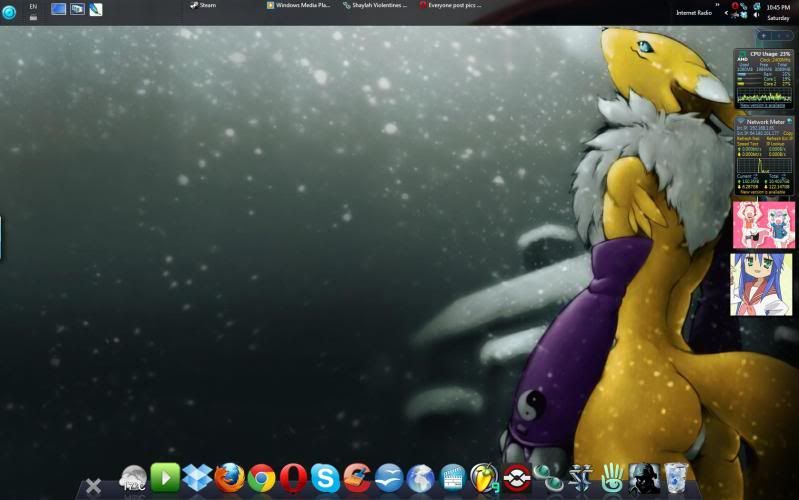Open the OpenOffice seagull icon in dock
799x500 pixels.
click(389, 478)
